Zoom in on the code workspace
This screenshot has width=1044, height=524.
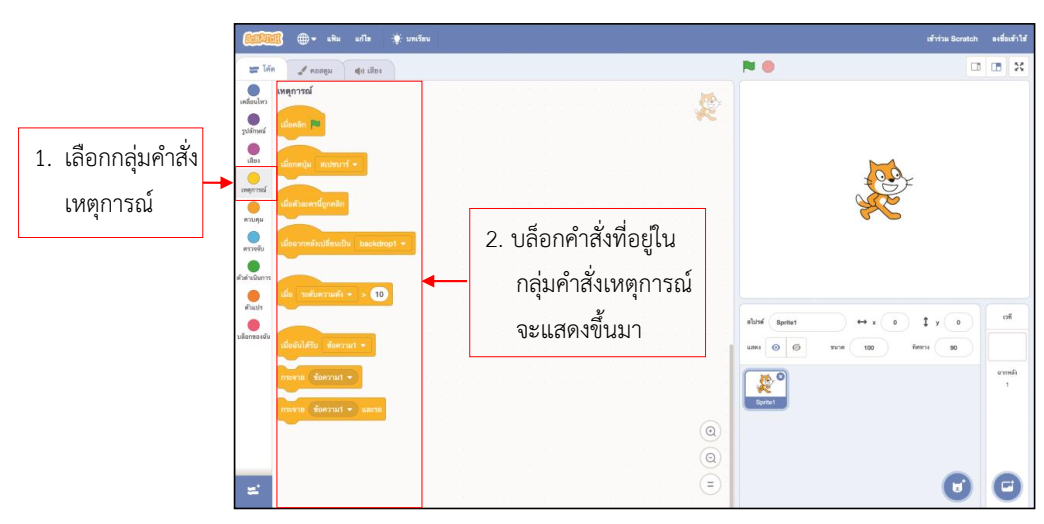coord(711,431)
